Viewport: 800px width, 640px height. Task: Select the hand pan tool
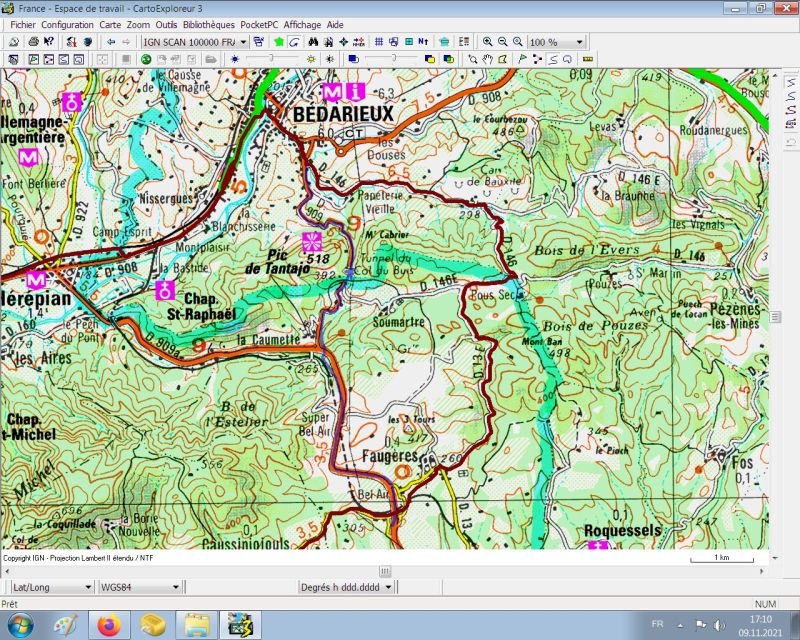coord(488,59)
